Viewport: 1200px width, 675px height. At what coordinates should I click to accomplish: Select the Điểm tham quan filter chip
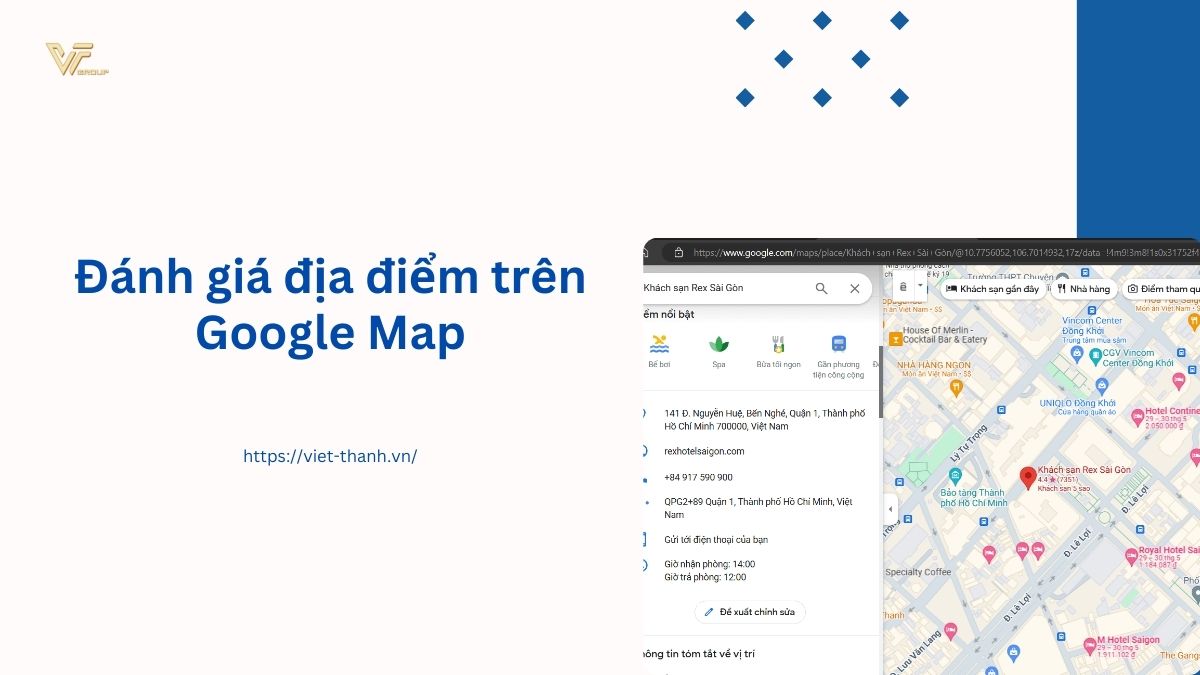click(1162, 289)
